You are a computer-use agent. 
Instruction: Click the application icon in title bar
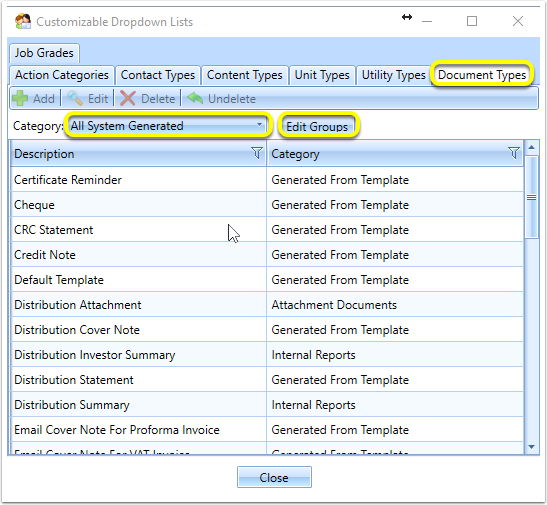click(23, 21)
